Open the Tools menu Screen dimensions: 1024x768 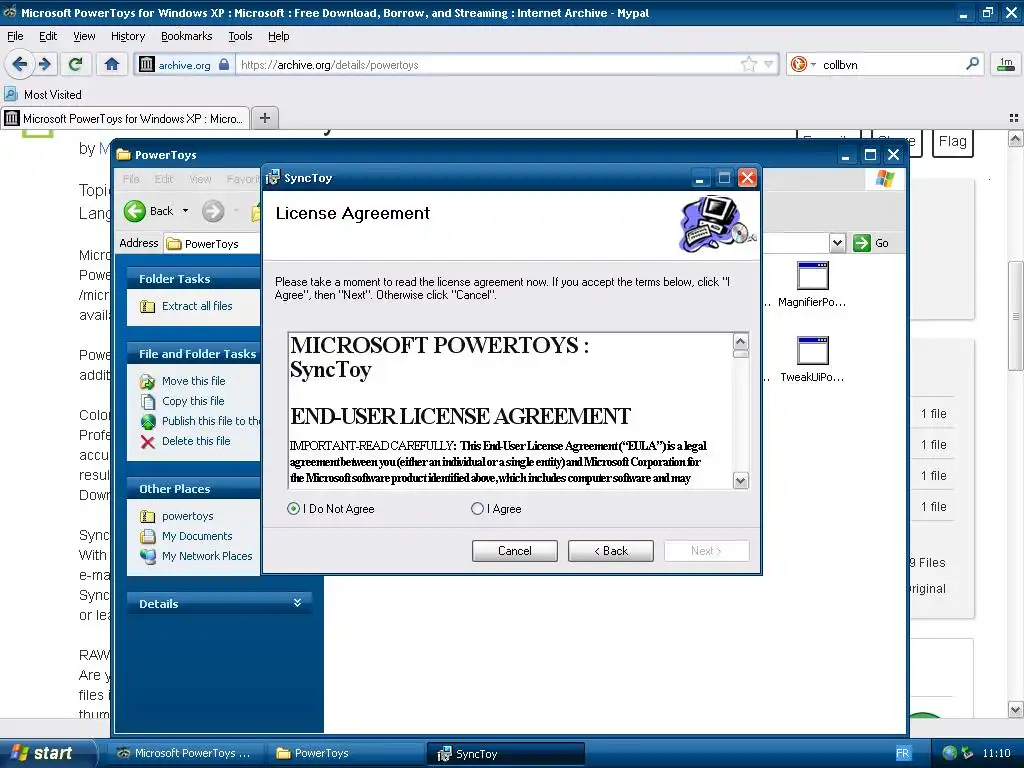tap(240, 36)
